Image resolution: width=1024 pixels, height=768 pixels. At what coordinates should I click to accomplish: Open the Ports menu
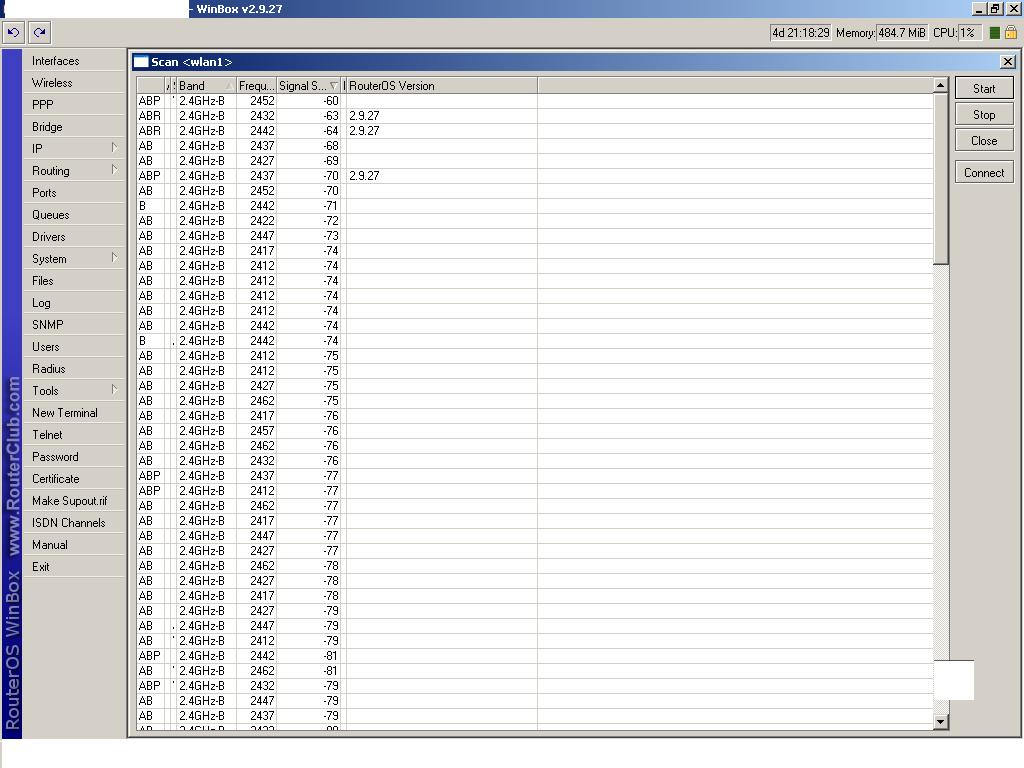coord(74,193)
